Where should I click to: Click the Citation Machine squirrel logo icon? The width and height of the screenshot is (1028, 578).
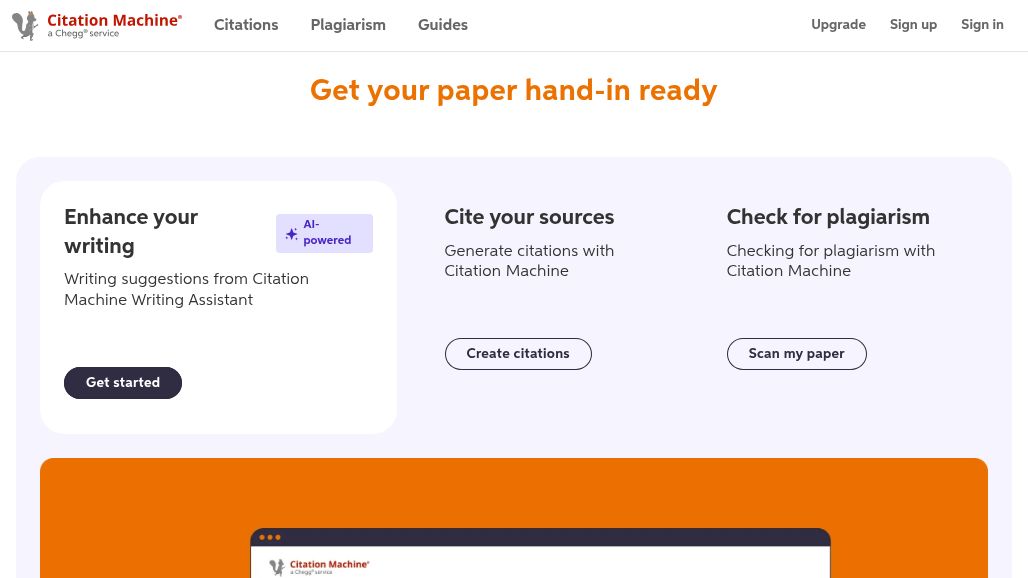(x=25, y=25)
